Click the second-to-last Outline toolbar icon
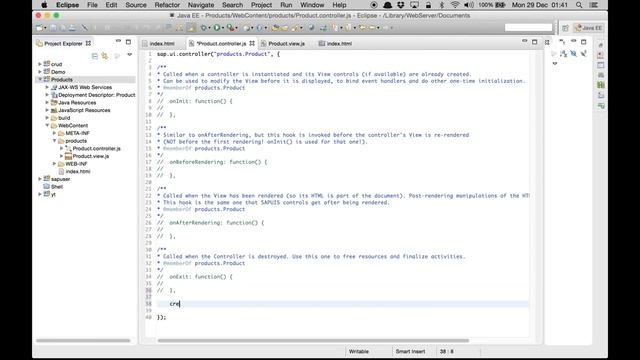Viewport: 640px width, 360px height. point(573,53)
